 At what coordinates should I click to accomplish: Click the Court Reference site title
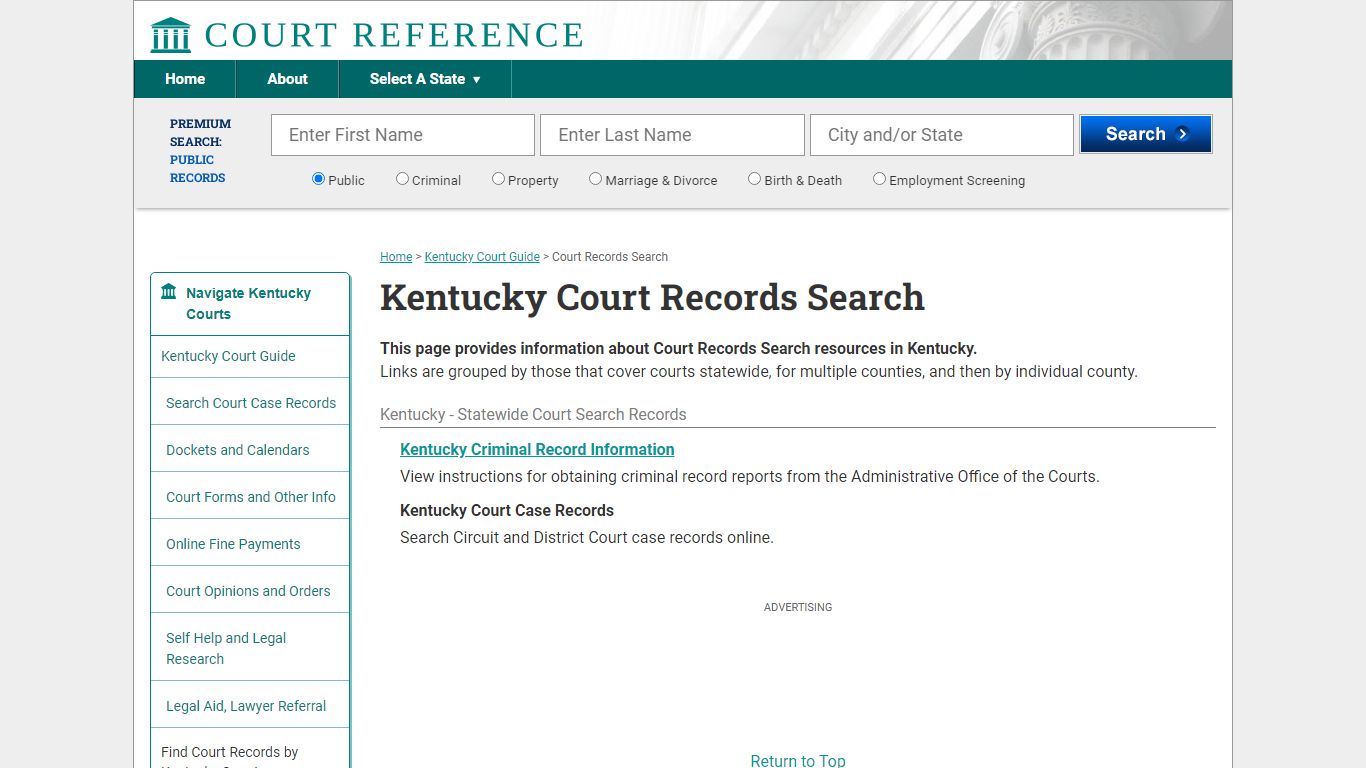pos(394,35)
